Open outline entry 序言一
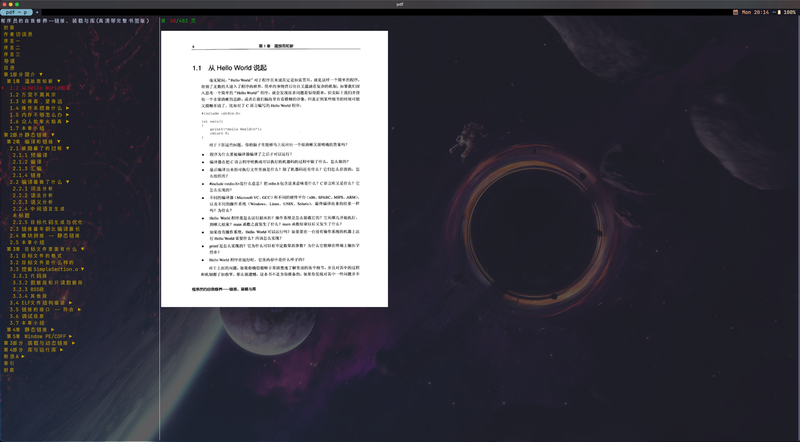Viewport: 800px width, 442px height. (x=12, y=41)
